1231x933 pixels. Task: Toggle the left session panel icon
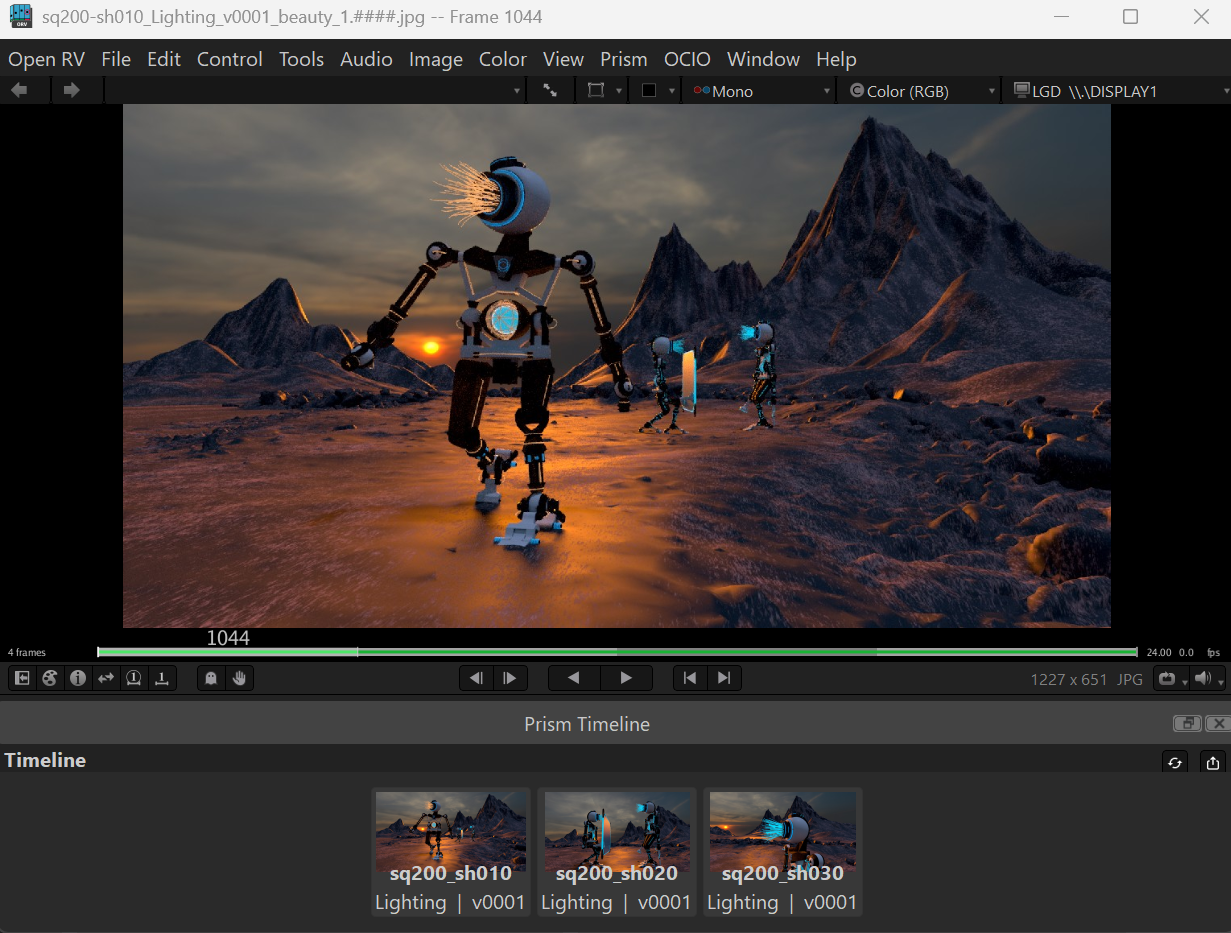coord(21,678)
